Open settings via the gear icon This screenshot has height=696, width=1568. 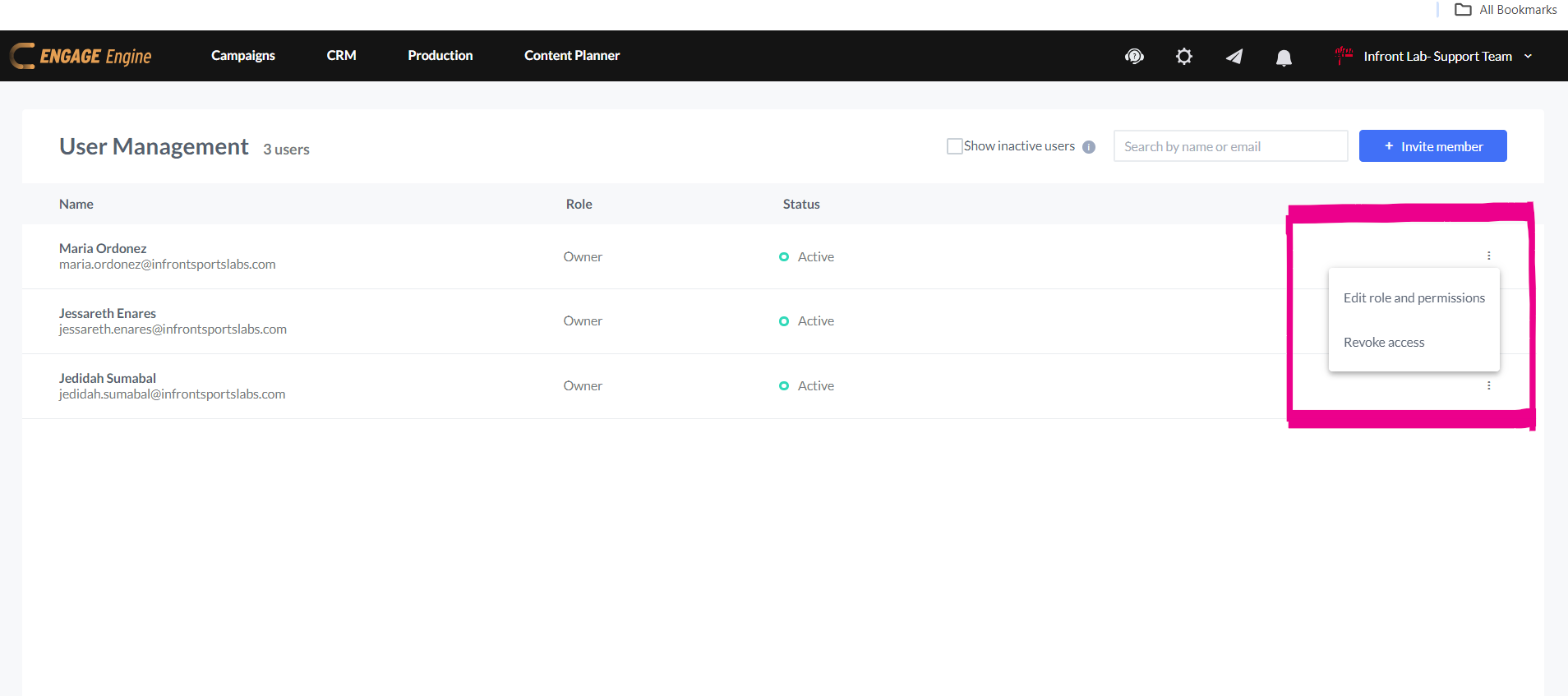(1183, 57)
